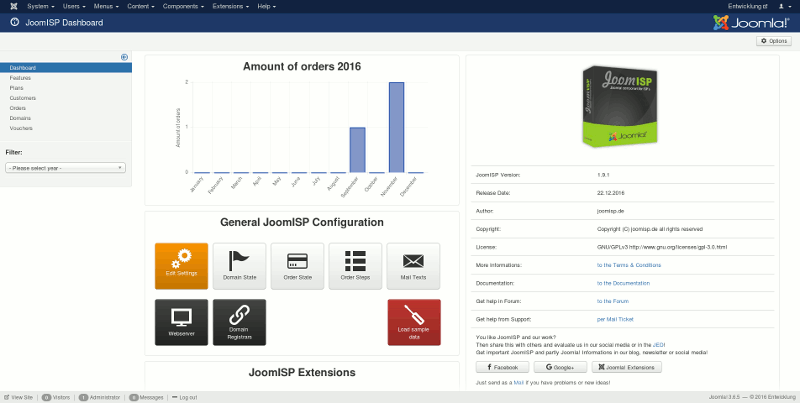Click the JoomISP Dashboard header icon
The width and height of the screenshot is (800, 403).
(x=14, y=22)
